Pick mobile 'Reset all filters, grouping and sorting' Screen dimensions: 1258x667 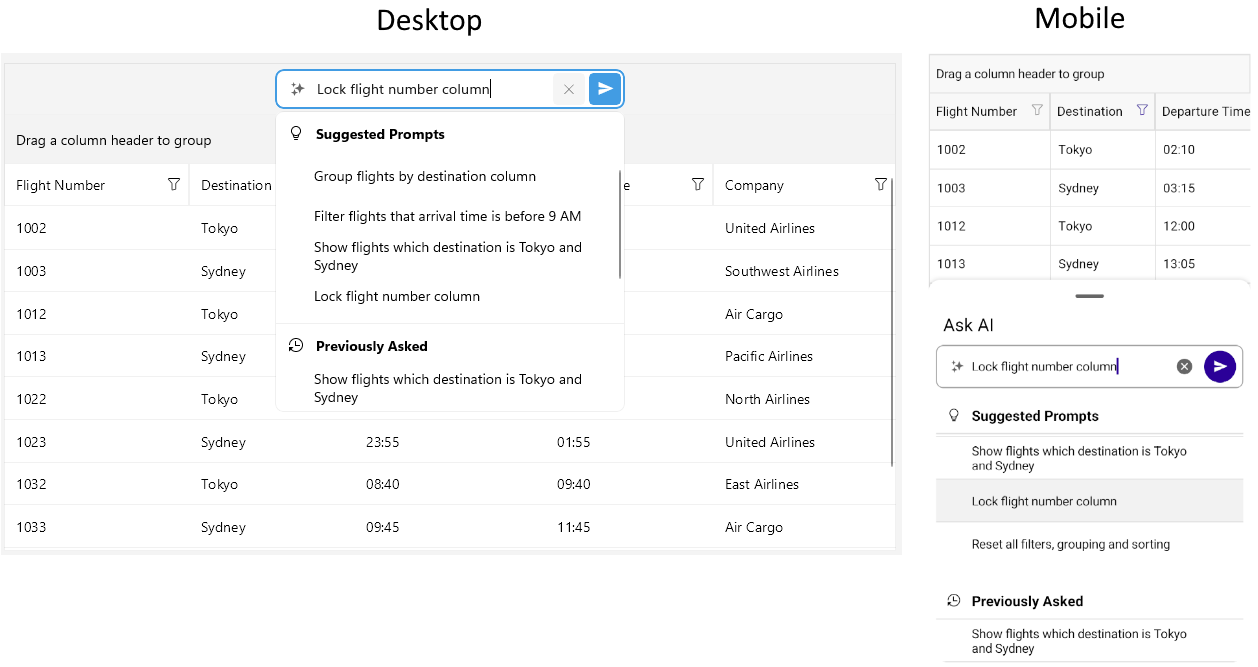point(1070,545)
